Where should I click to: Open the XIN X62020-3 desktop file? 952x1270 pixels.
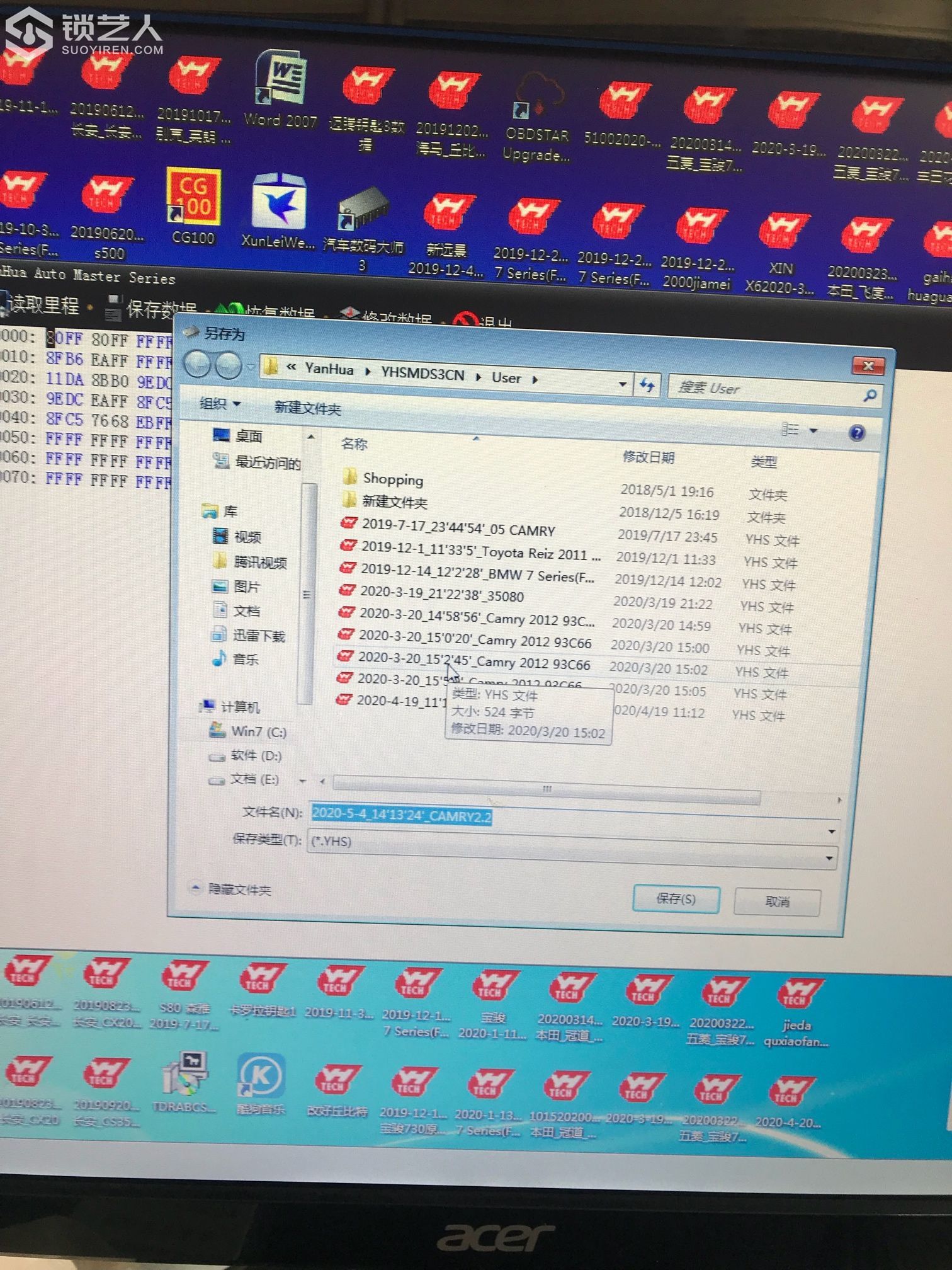[779, 254]
